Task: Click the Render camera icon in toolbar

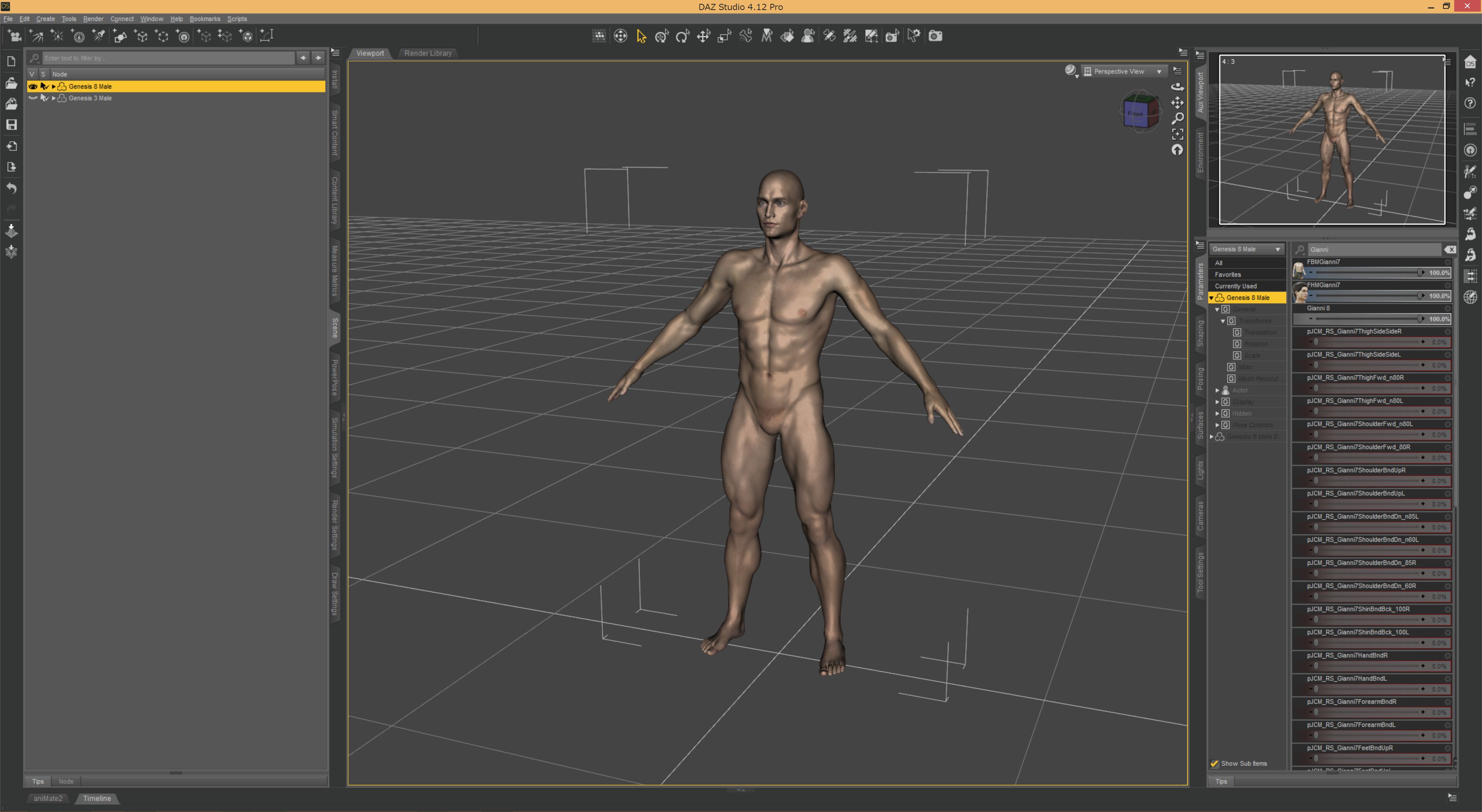Action: (936, 36)
